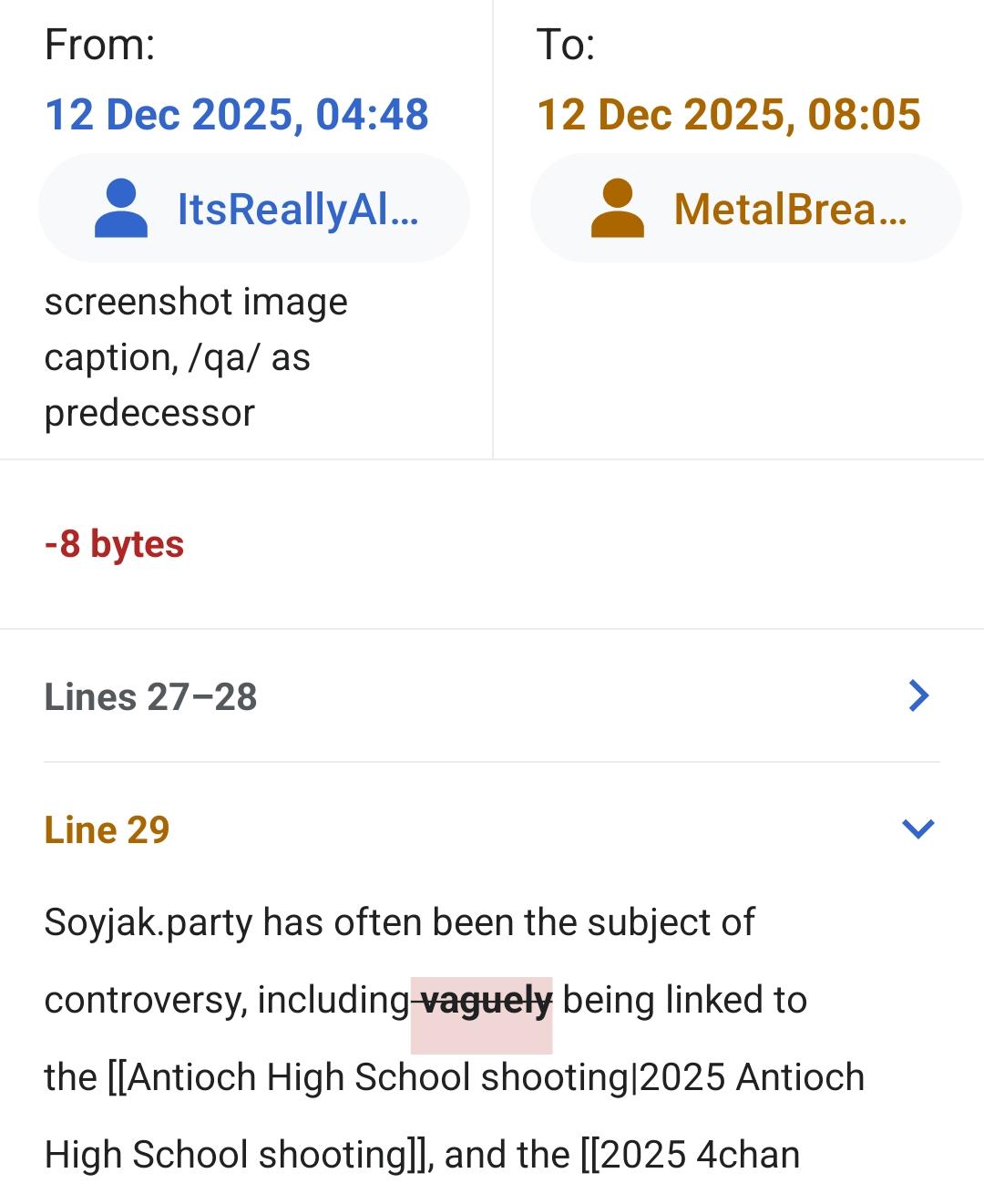This screenshot has width=984, height=1204.
Task: Click the orange user icon for MetalBrea
Action: click(617, 209)
